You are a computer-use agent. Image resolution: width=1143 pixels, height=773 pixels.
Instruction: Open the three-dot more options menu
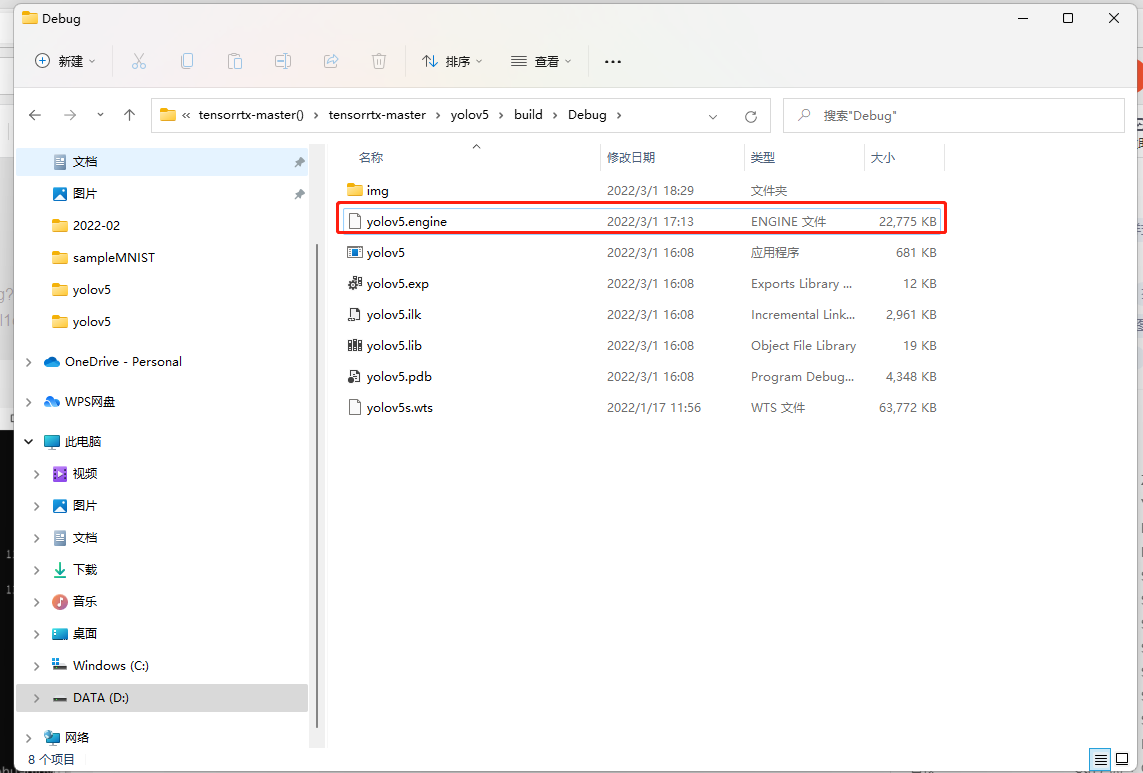pyautogui.click(x=613, y=61)
